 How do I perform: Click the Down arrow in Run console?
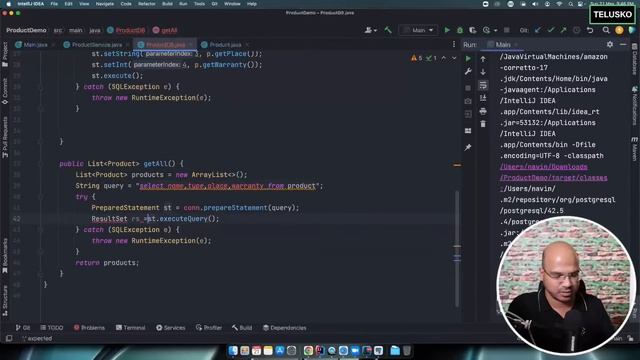(483, 72)
